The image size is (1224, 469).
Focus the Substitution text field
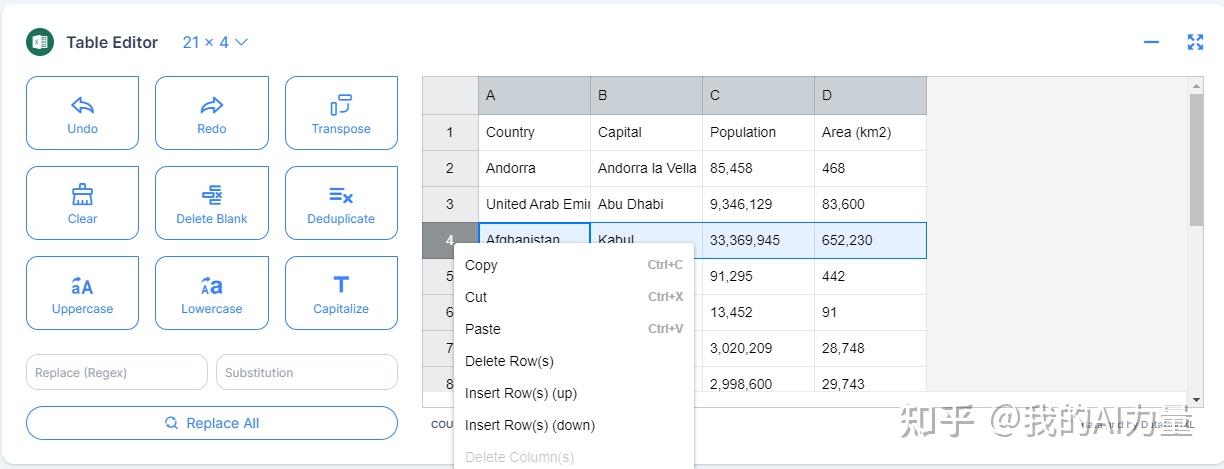(x=306, y=373)
